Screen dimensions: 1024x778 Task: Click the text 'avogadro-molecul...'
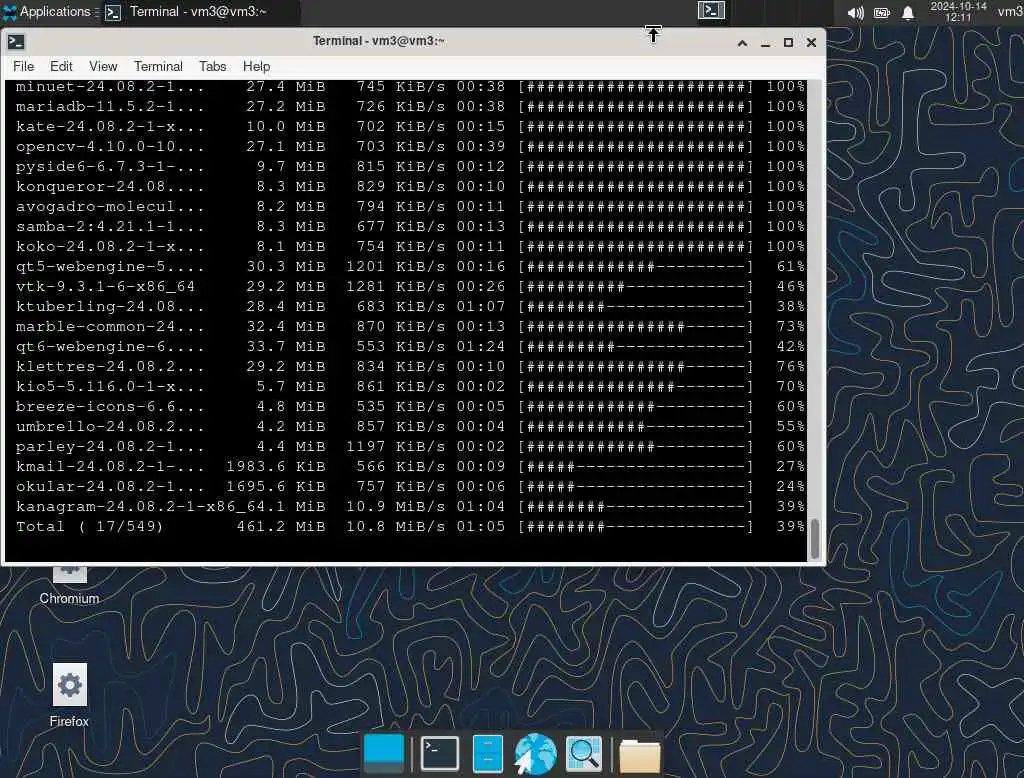coord(110,206)
